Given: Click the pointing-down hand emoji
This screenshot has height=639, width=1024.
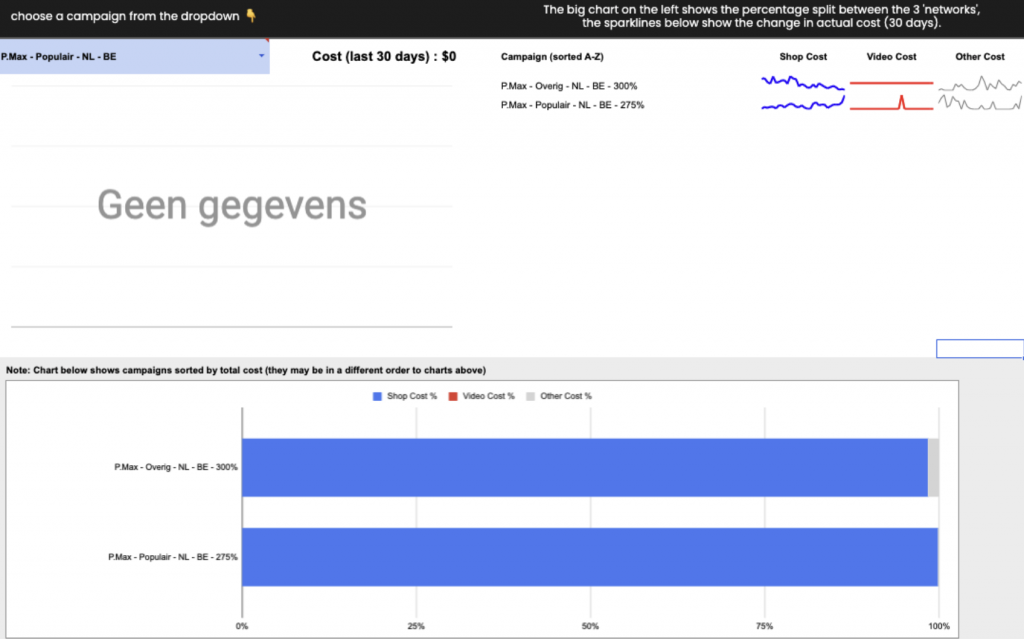Looking at the screenshot, I should [x=251, y=17].
